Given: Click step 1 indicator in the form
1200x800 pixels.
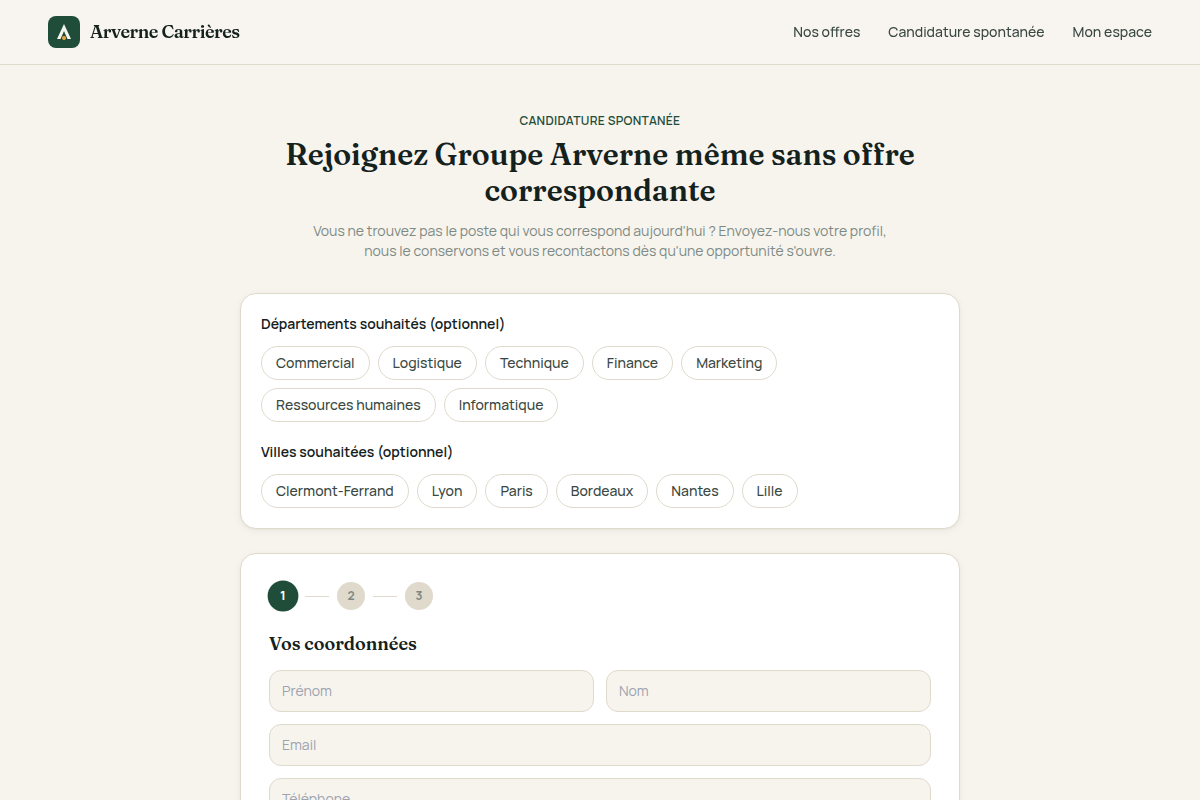Looking at the screenshot, I should tap(283, 596).
